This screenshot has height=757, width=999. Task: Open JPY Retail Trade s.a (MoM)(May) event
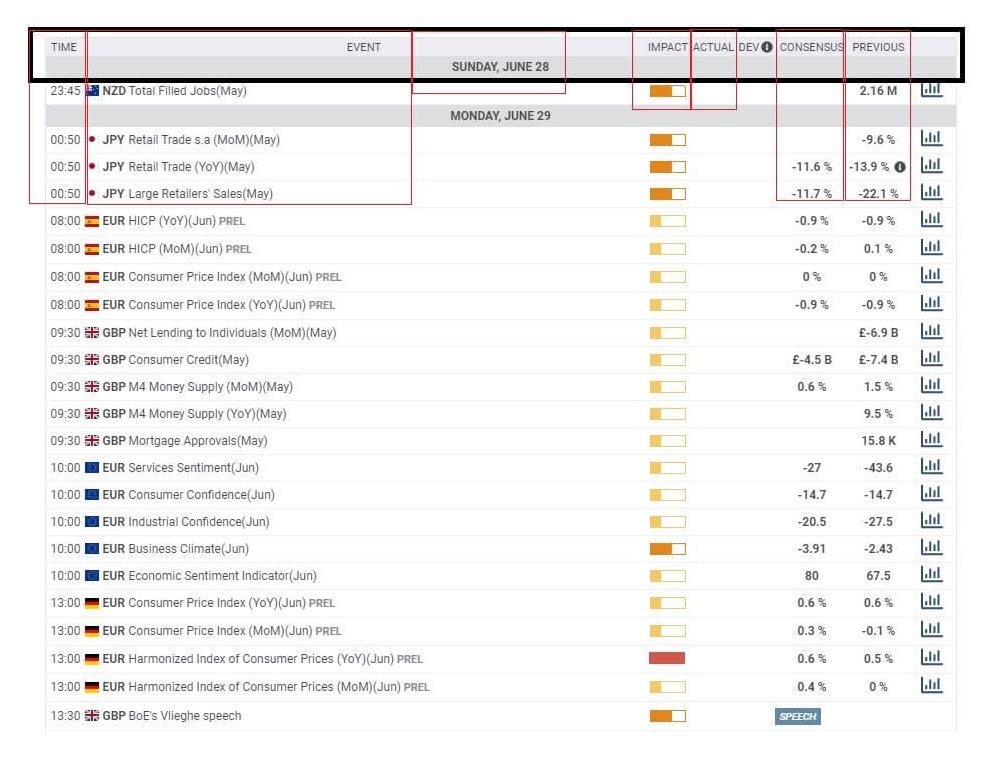190,140
